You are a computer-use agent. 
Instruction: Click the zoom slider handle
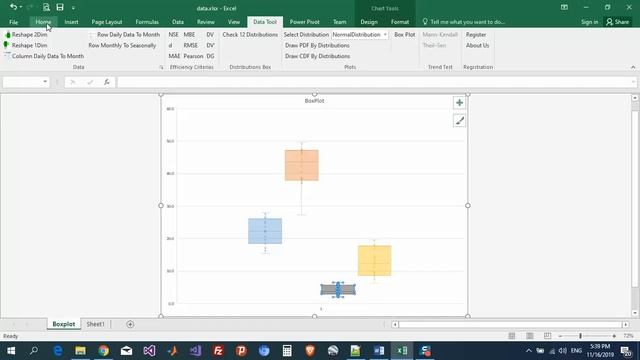580,336
